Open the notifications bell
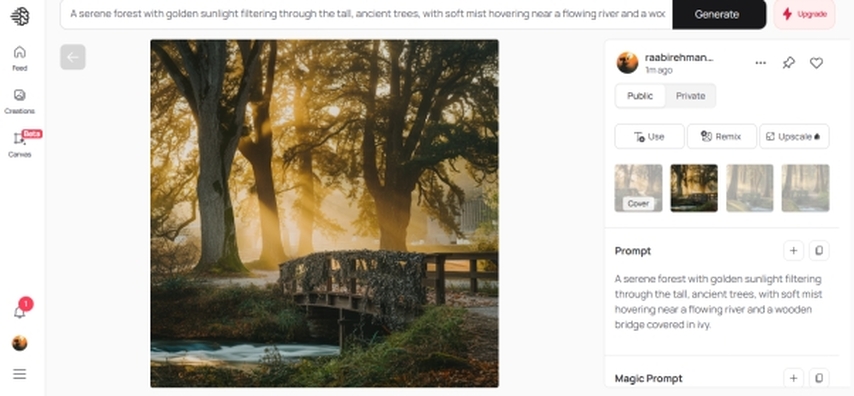 pos(20,312)
